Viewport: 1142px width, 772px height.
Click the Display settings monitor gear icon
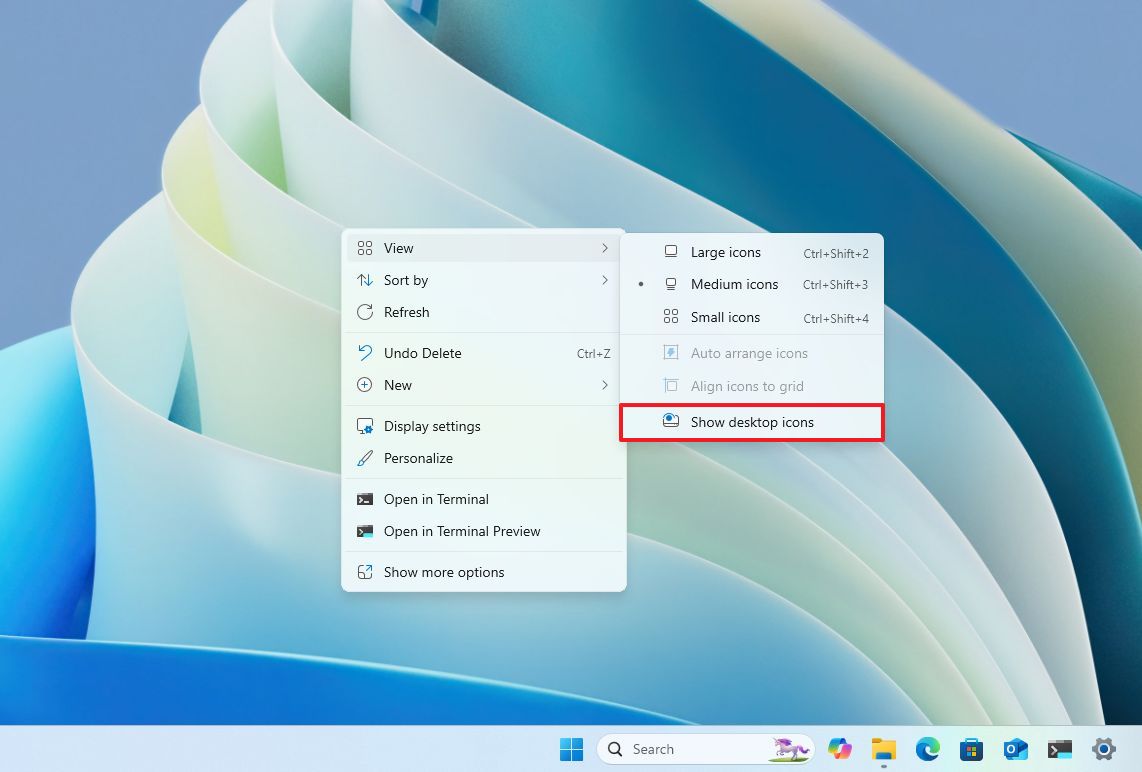[x=365, y=426]
